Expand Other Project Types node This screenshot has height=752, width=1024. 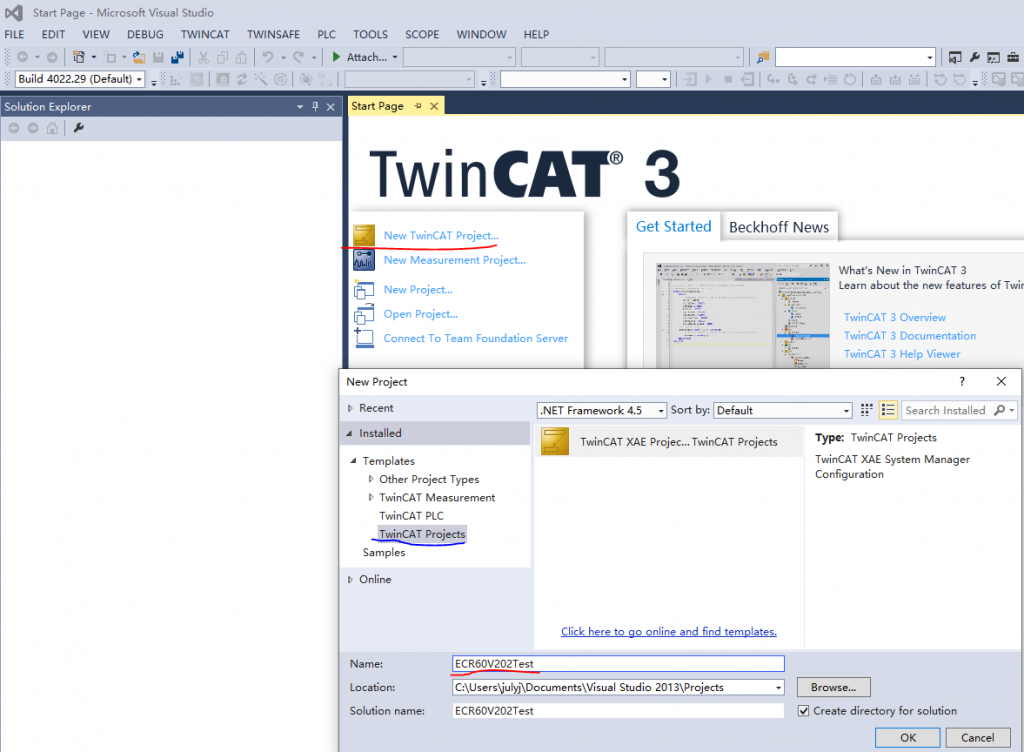coord(370,479)
